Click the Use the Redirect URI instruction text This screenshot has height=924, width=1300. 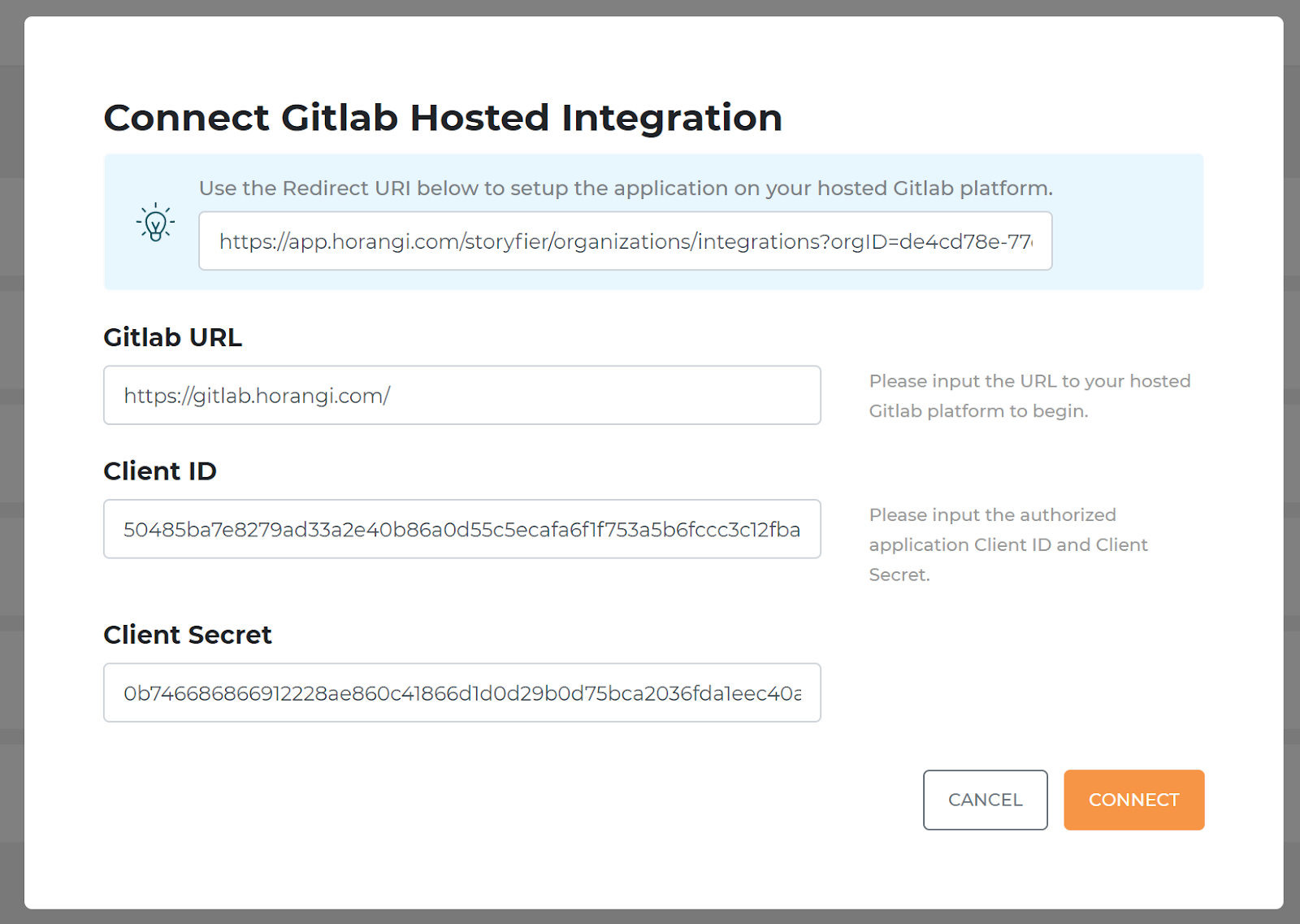626,189
